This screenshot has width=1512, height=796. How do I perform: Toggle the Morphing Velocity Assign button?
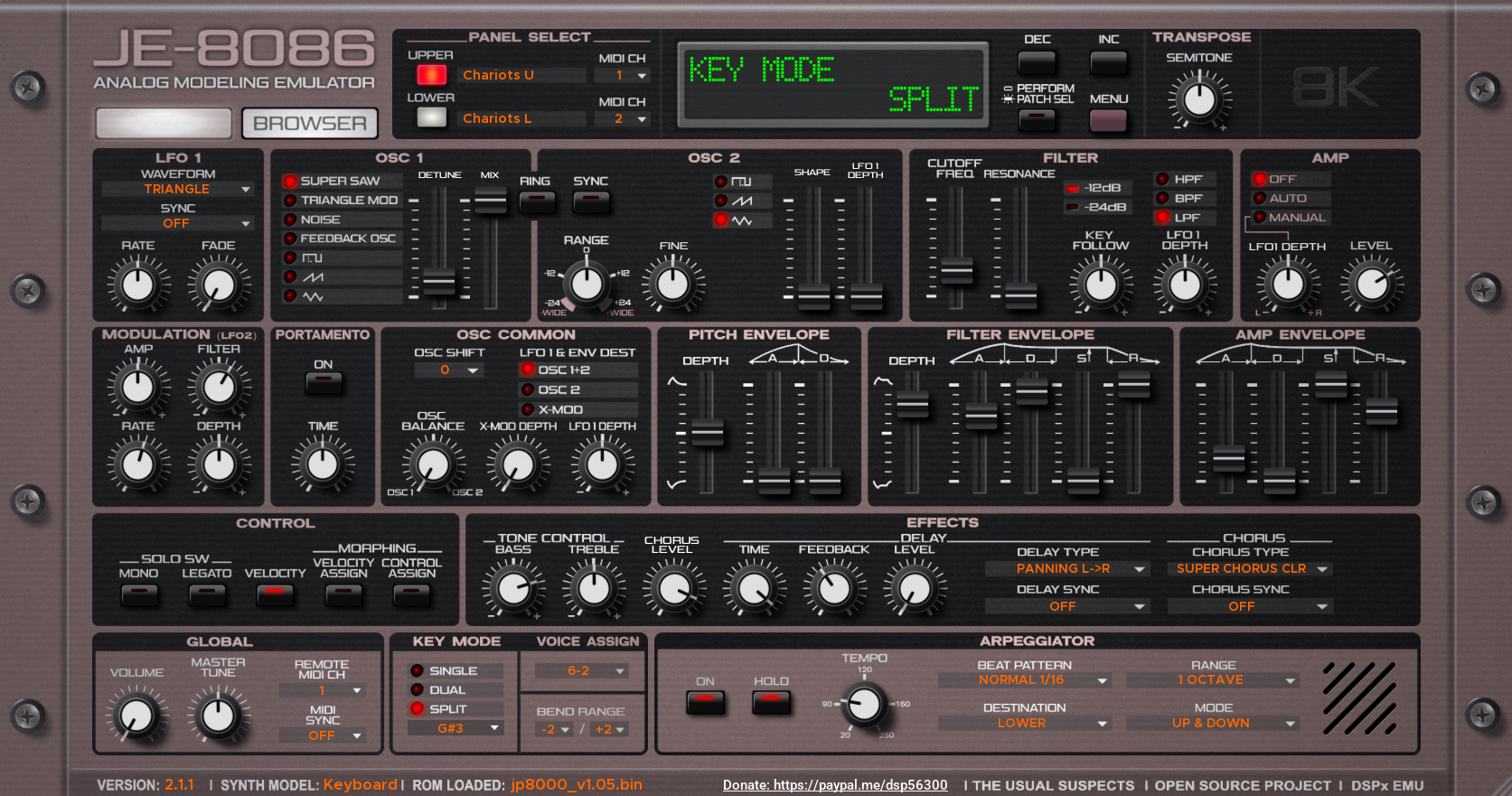tap(343, 594)
